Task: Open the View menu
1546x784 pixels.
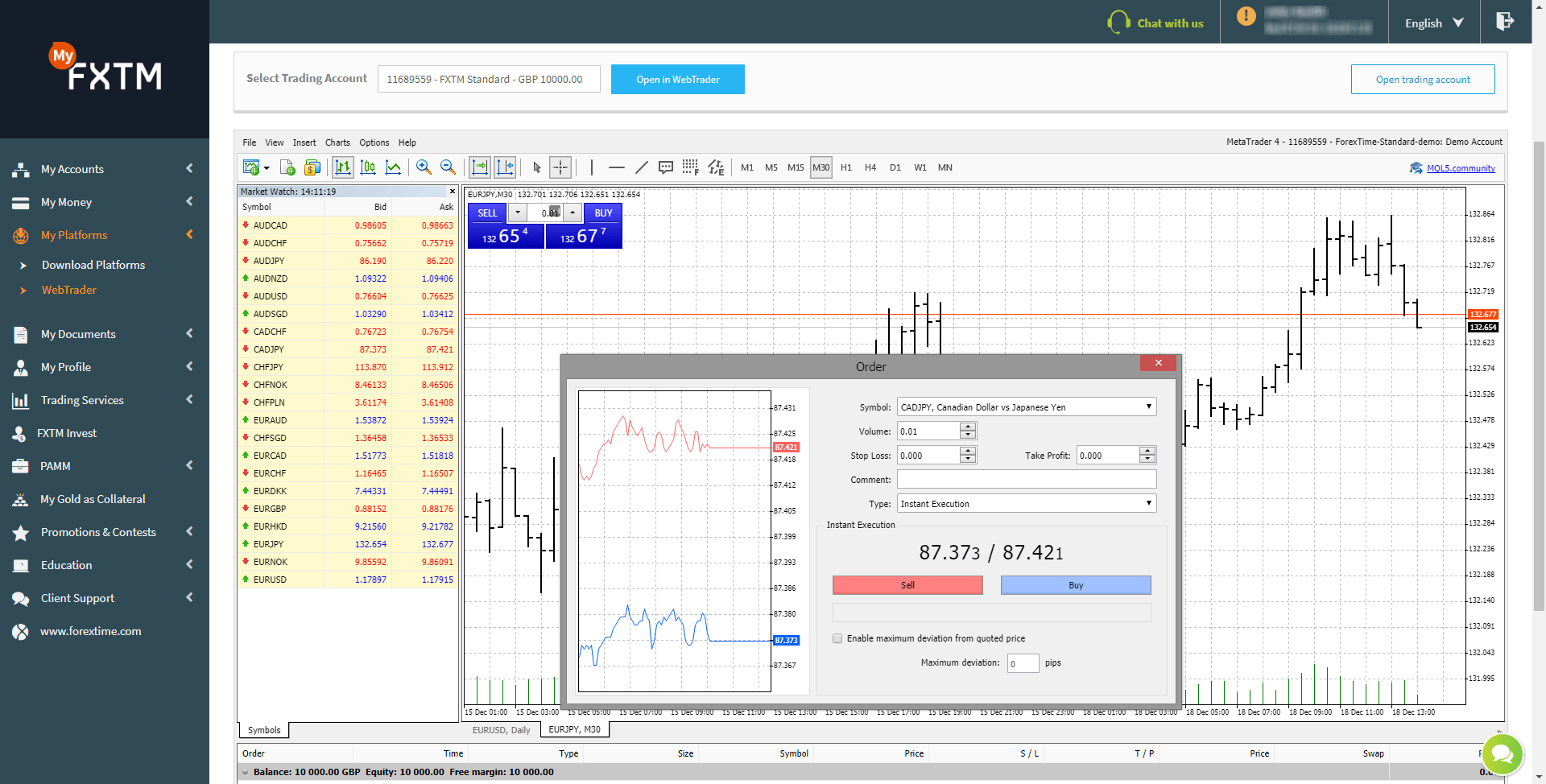Action: point(275,142)
